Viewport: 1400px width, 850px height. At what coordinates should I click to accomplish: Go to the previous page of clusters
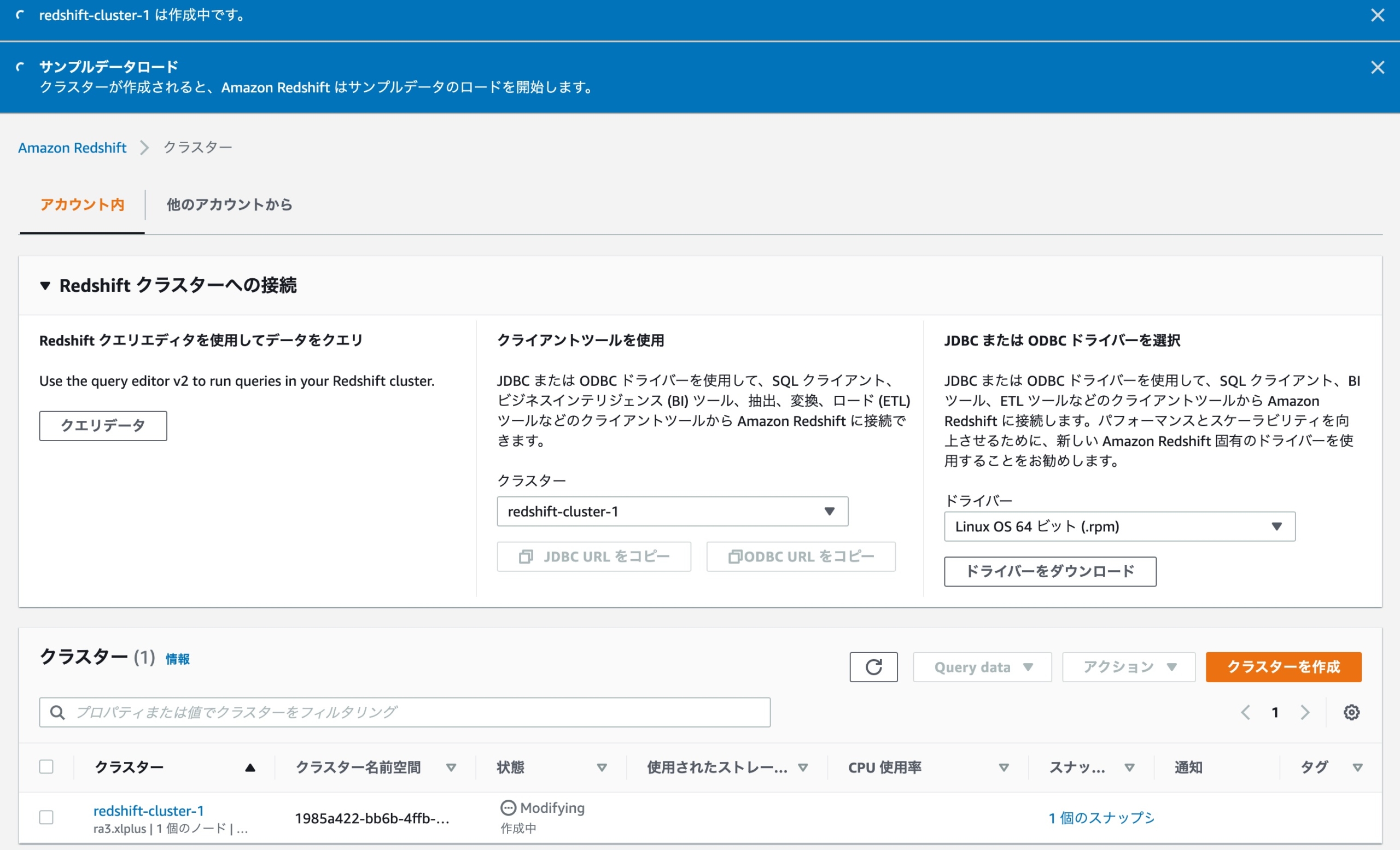coord(1245,712)
